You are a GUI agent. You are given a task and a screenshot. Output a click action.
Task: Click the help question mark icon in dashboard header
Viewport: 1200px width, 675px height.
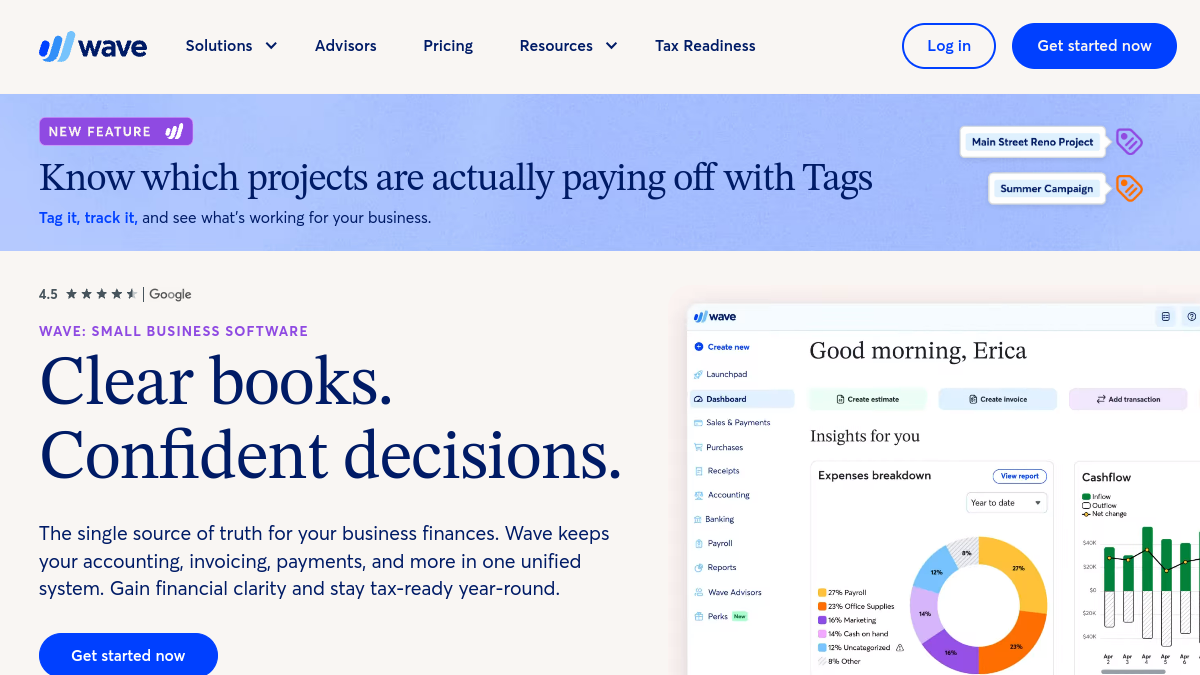(1192, 317)
